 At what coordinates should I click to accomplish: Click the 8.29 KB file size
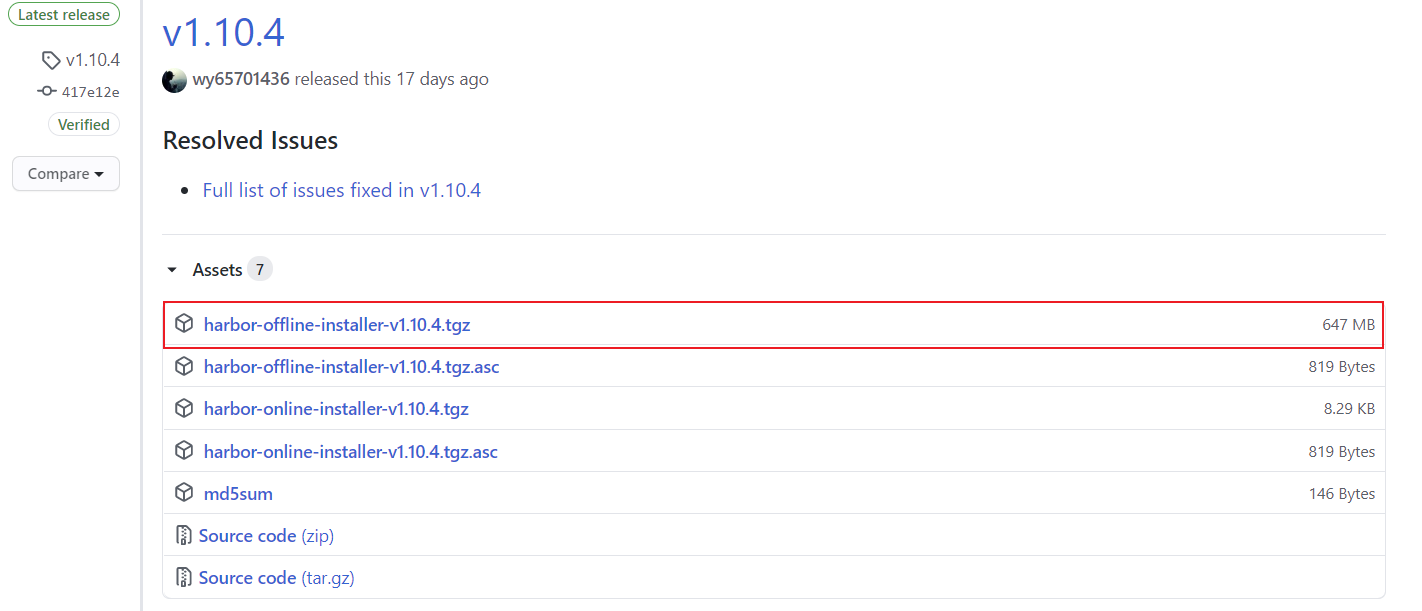point(1349,409)
